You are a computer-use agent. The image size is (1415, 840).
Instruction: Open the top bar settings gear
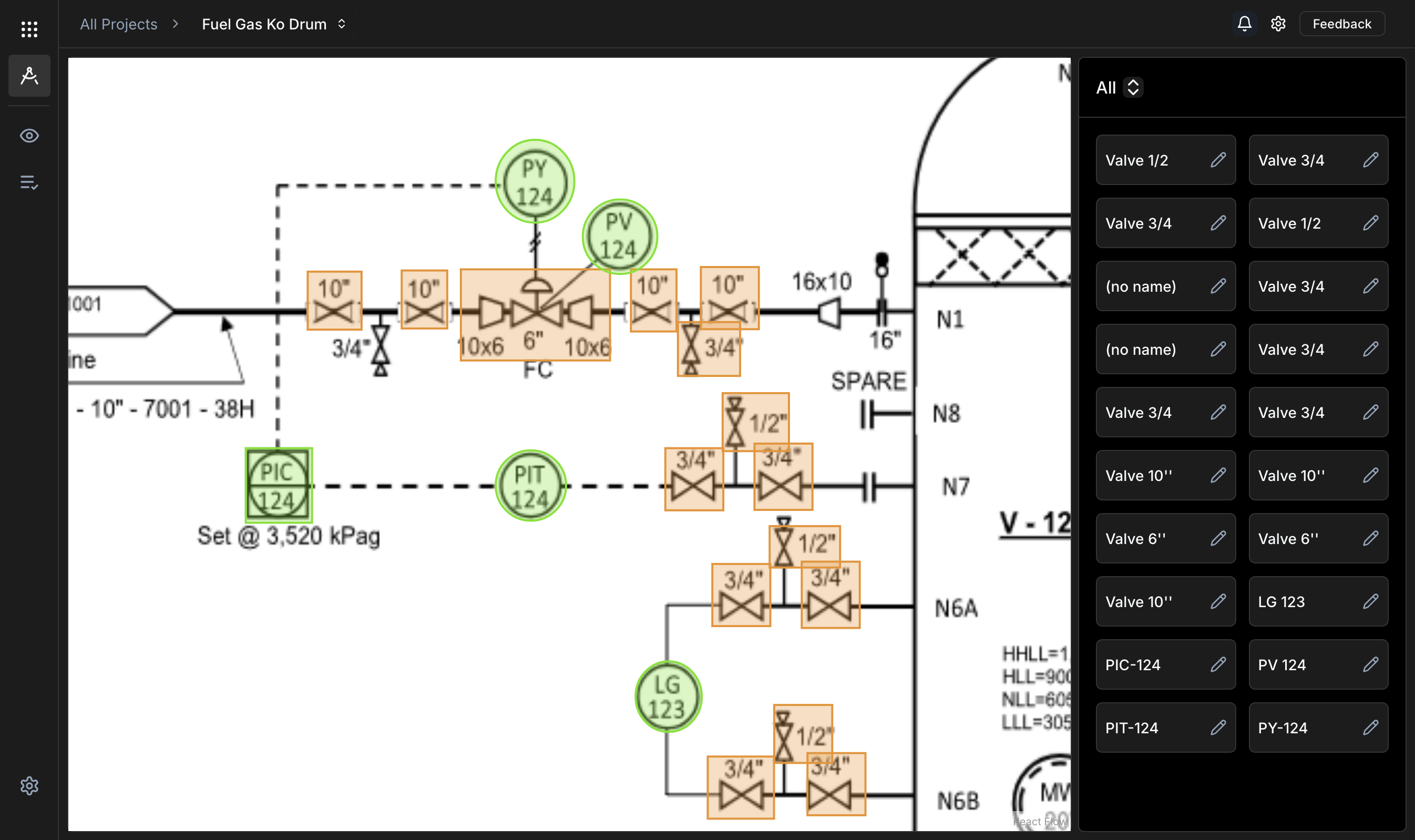[1278, 24]
